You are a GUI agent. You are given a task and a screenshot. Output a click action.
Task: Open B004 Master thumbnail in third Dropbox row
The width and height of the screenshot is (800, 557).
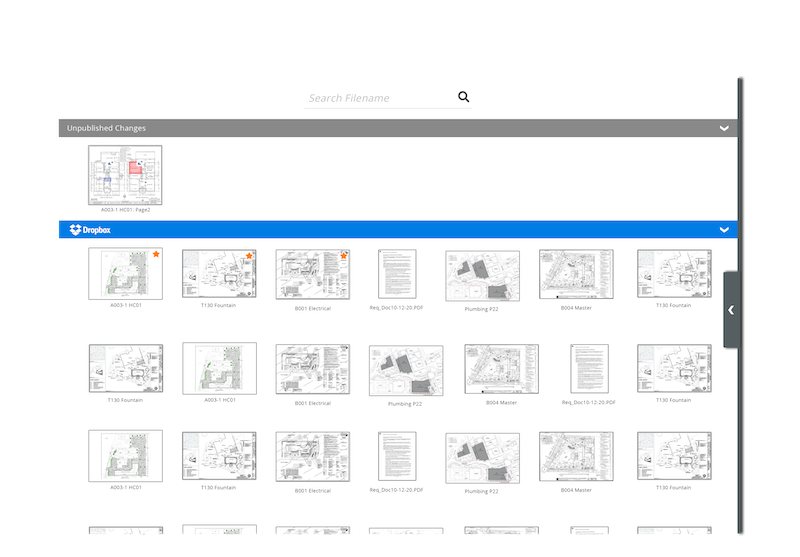576,457
